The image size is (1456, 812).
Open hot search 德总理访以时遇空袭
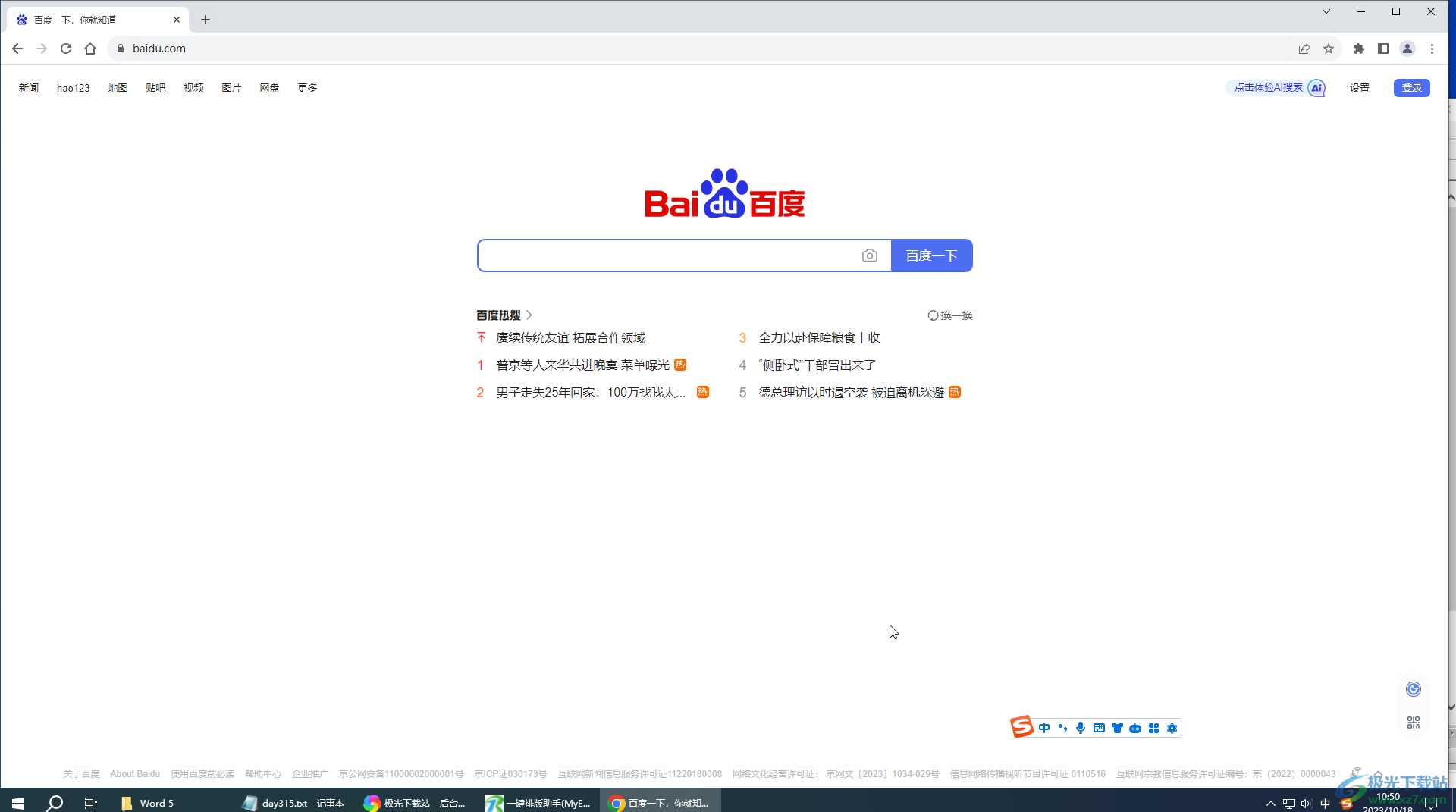pyautogui.click(x=851, y=392)
